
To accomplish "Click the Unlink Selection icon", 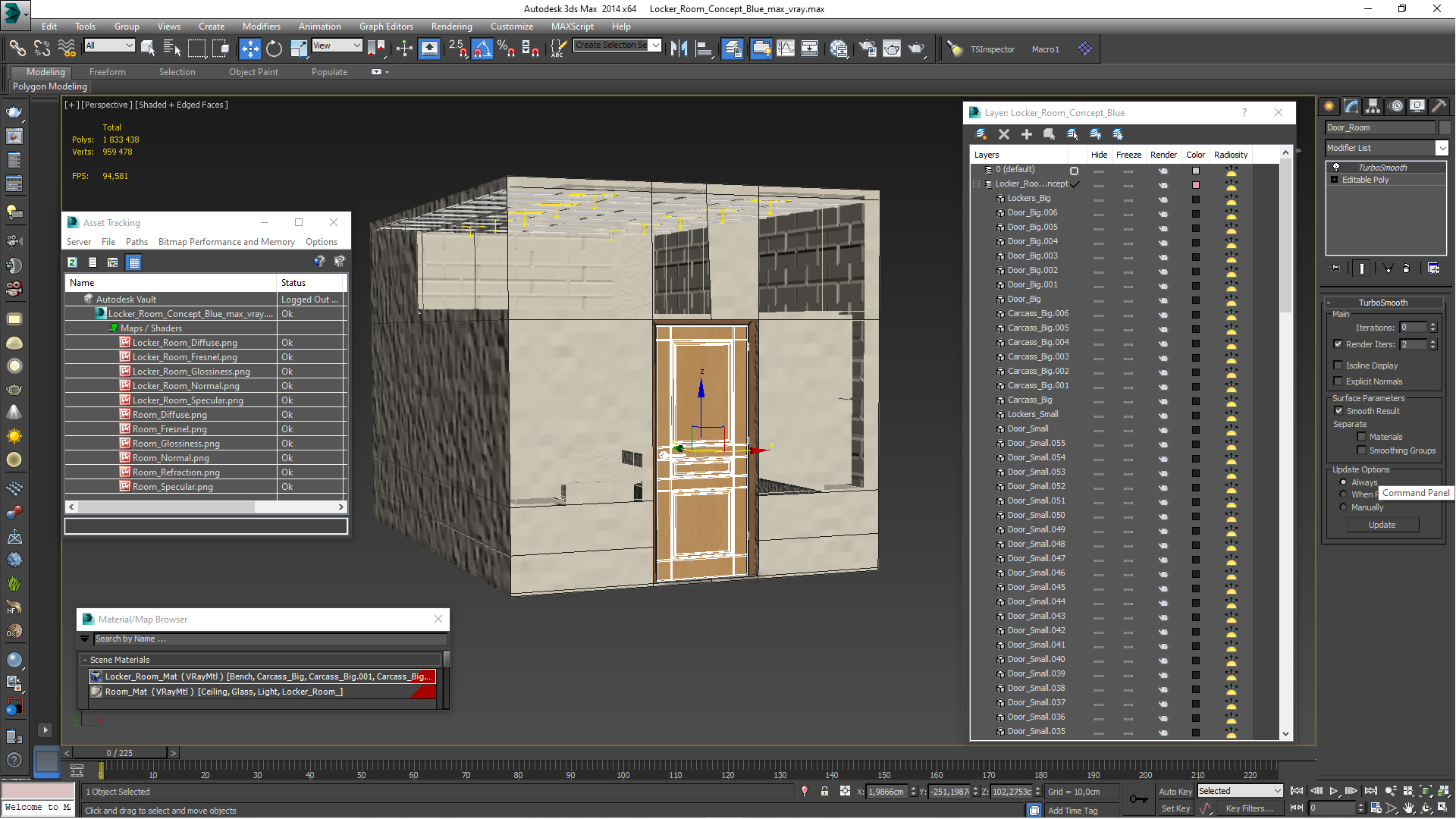I will click(x=42, y=49).
